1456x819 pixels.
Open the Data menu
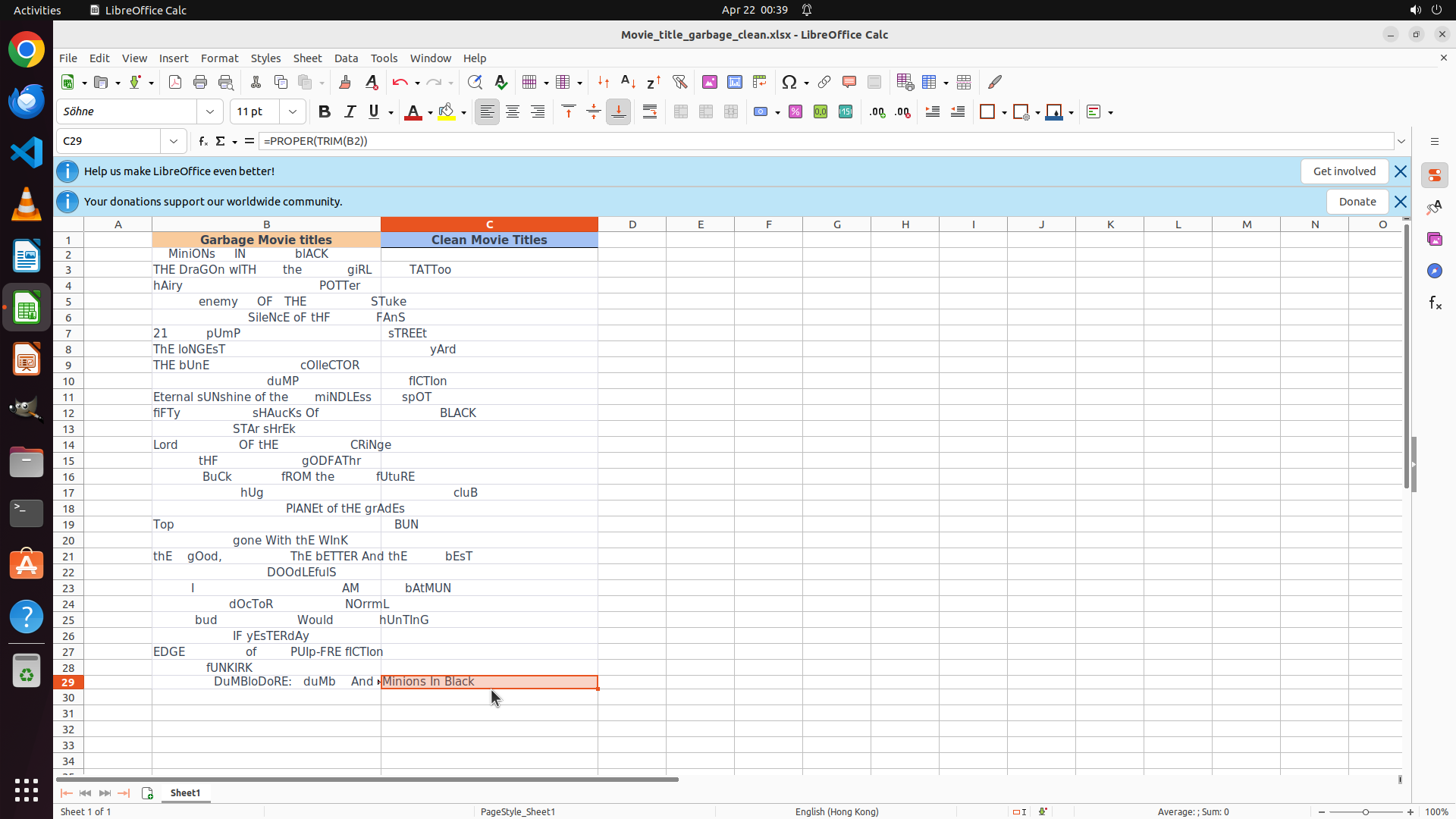click(x=346, y=58)
